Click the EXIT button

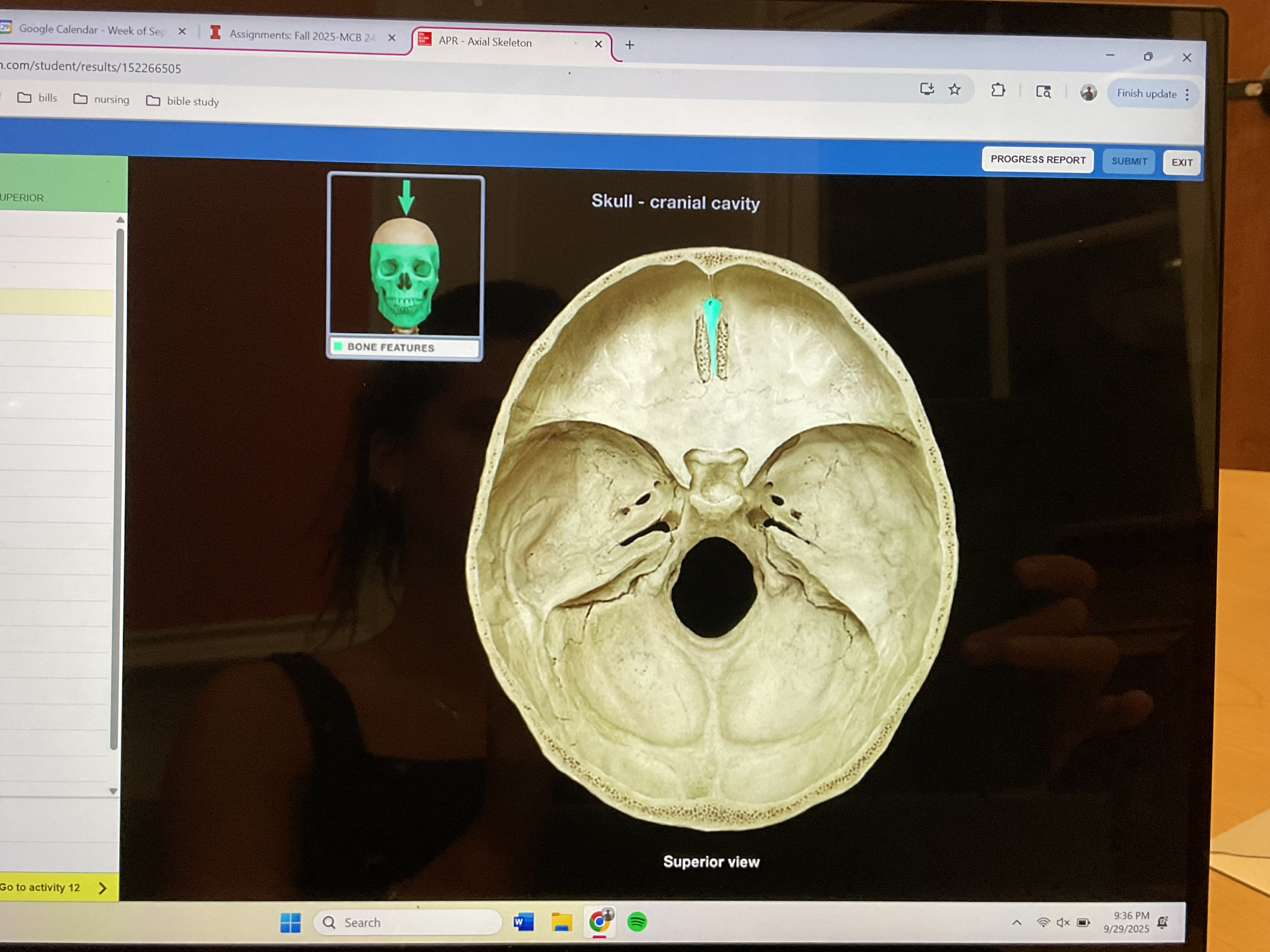[x=1181, y=162]
